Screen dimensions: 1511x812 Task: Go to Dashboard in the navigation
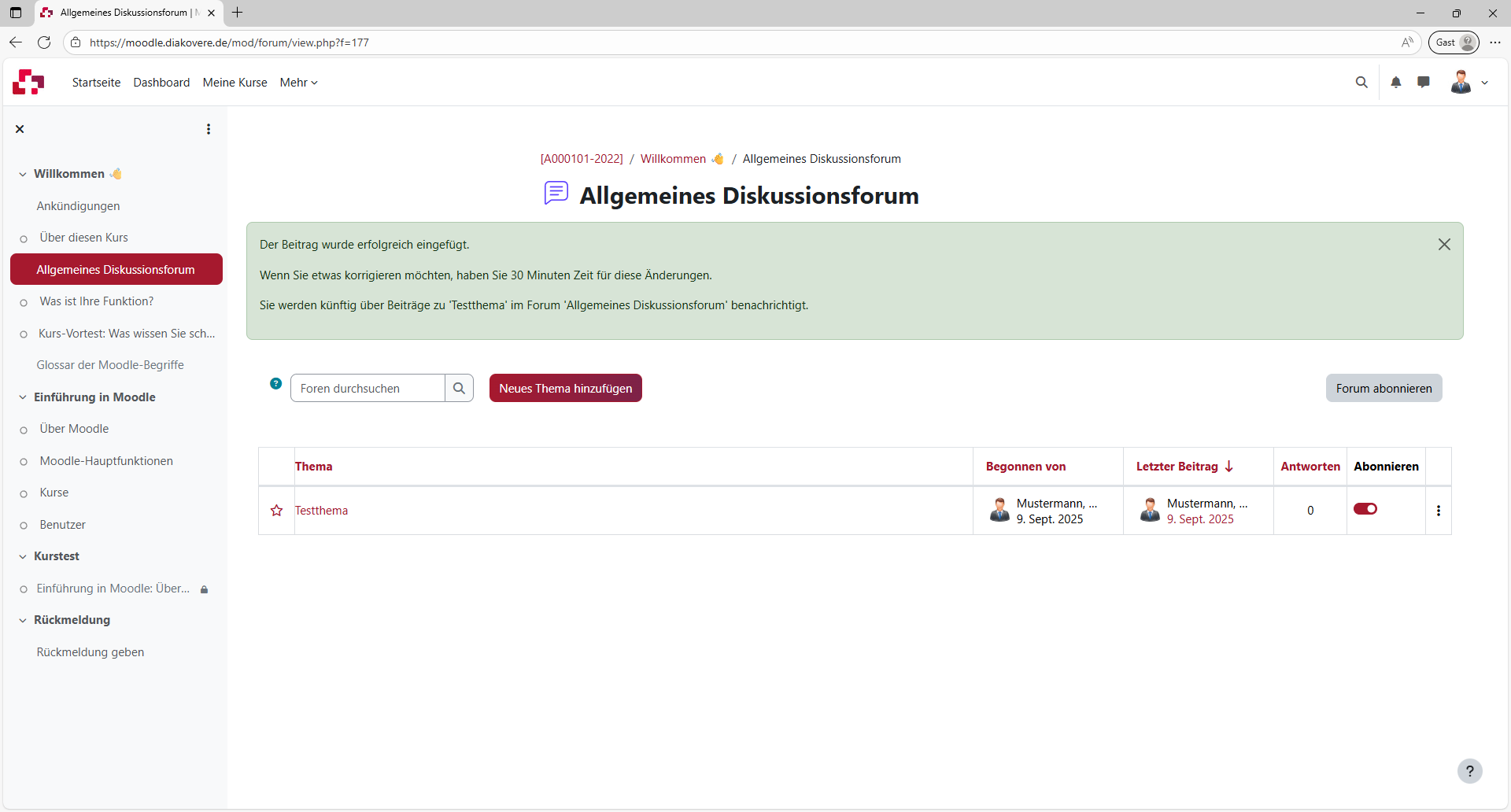pyautogui.click(x=161, y=82)
